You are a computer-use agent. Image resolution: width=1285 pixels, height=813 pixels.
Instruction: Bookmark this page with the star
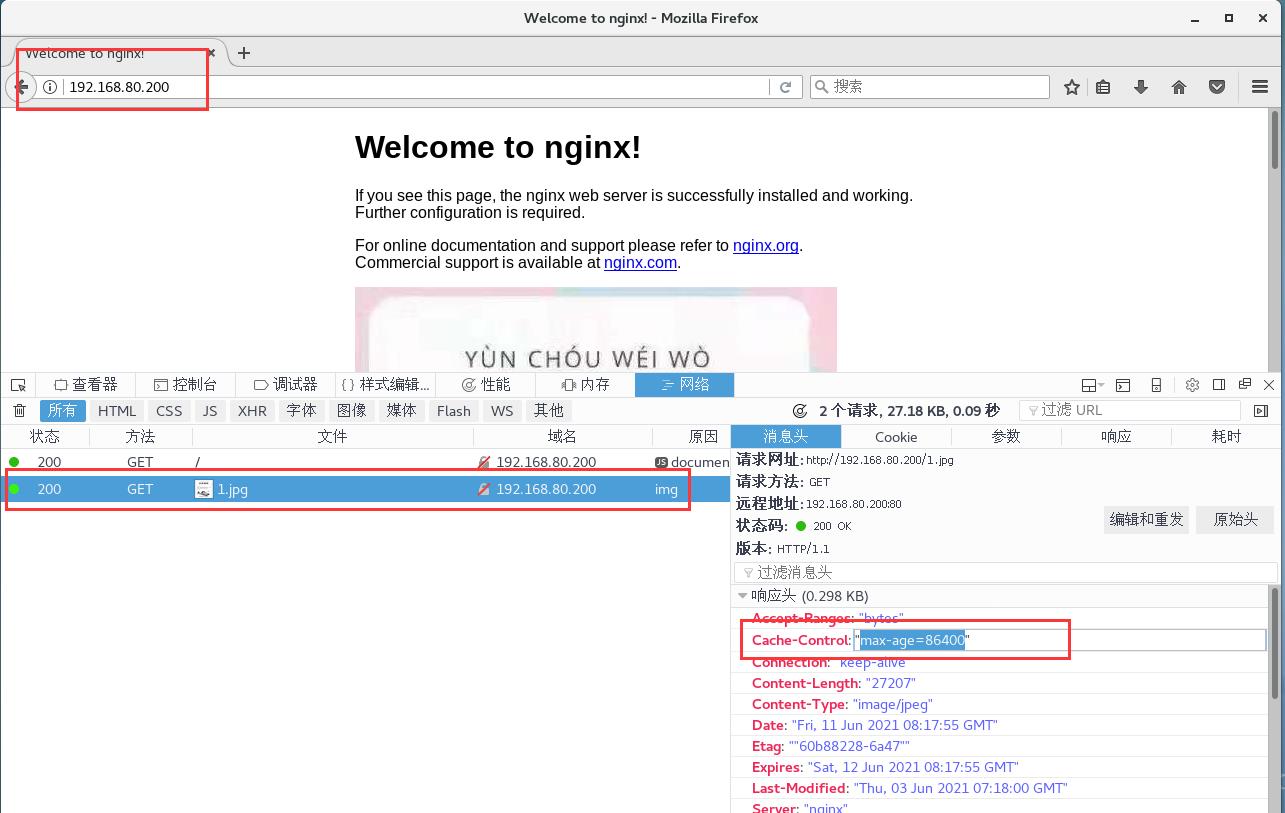click(1072, 87)
